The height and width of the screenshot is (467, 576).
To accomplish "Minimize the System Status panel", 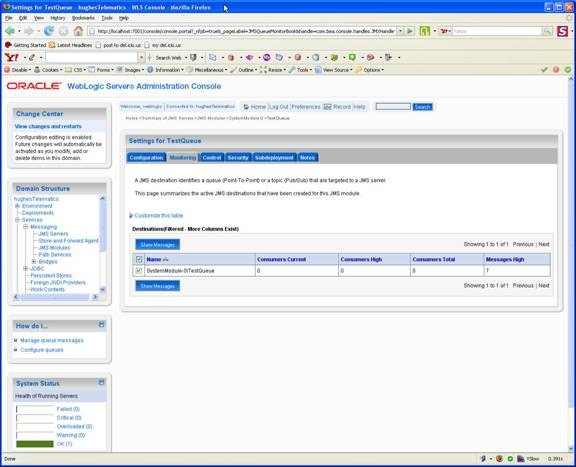I will (x=102, y=382).
